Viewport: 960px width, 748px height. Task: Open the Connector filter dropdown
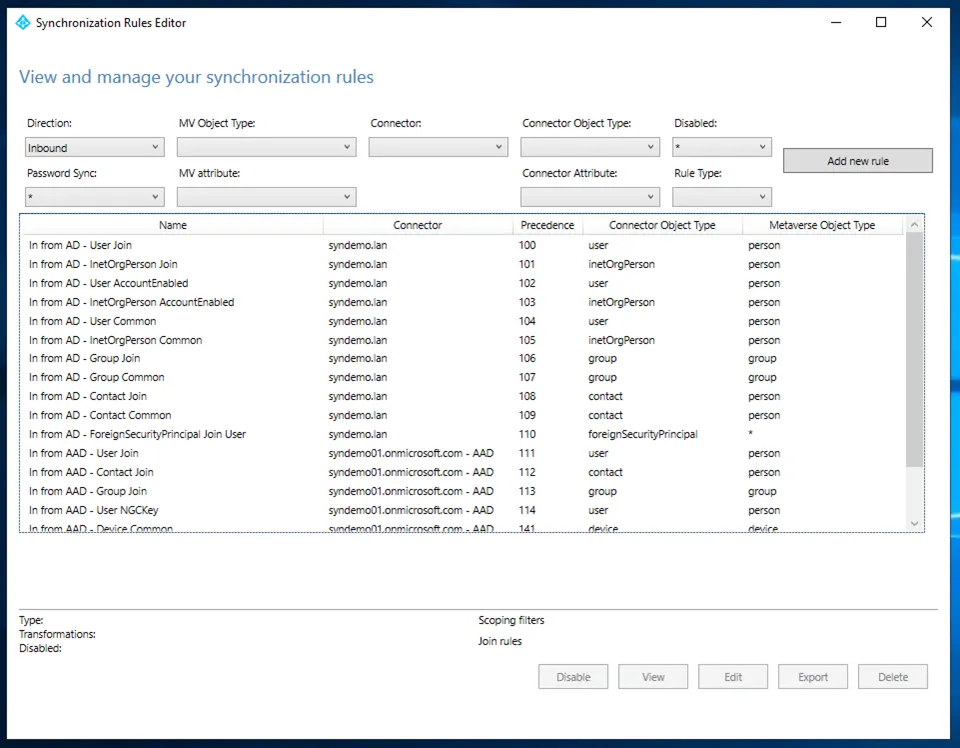pyautogui.click(x=438, y=147)
